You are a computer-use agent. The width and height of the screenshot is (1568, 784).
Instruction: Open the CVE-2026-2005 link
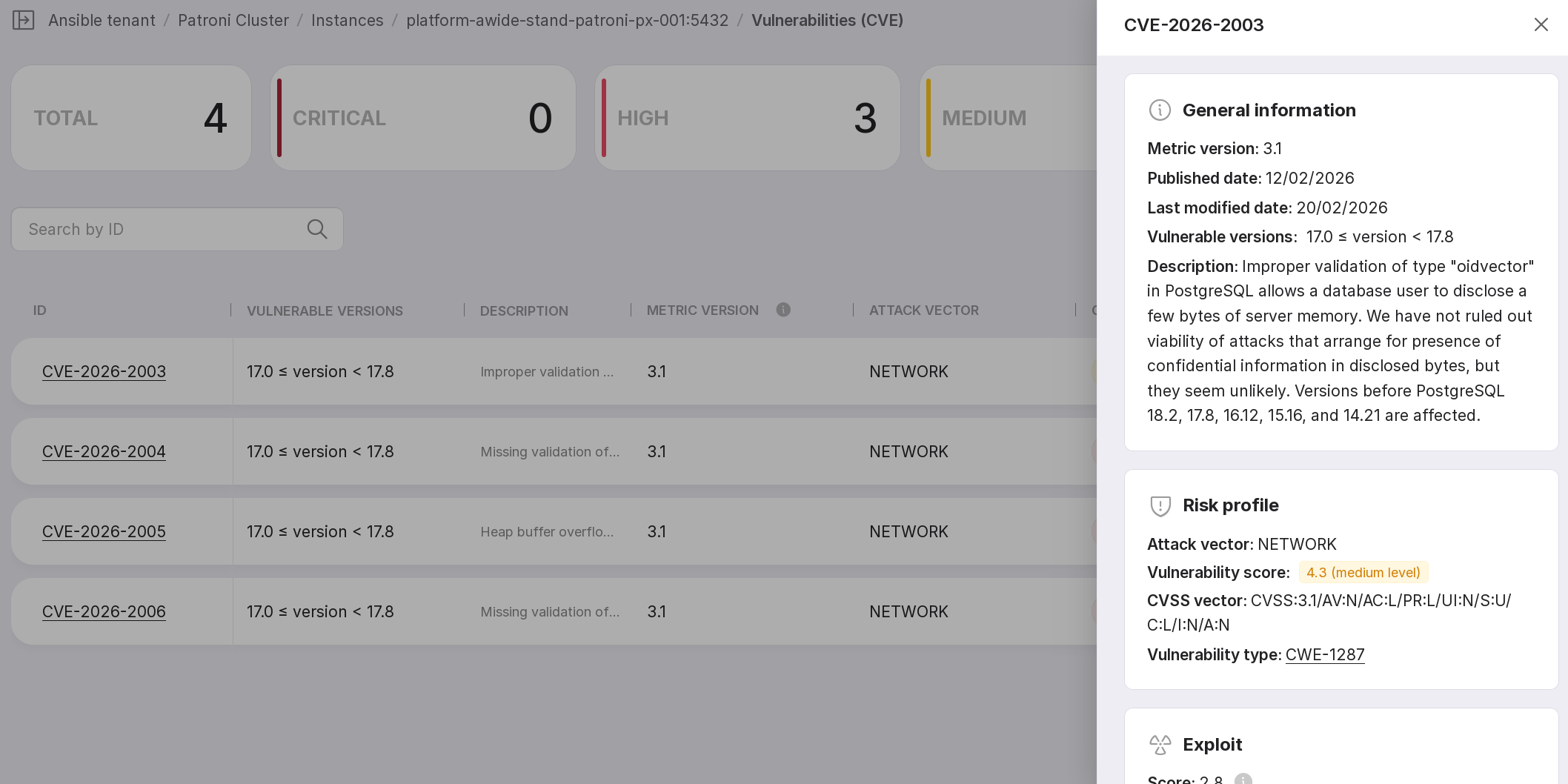pos(104,531)
